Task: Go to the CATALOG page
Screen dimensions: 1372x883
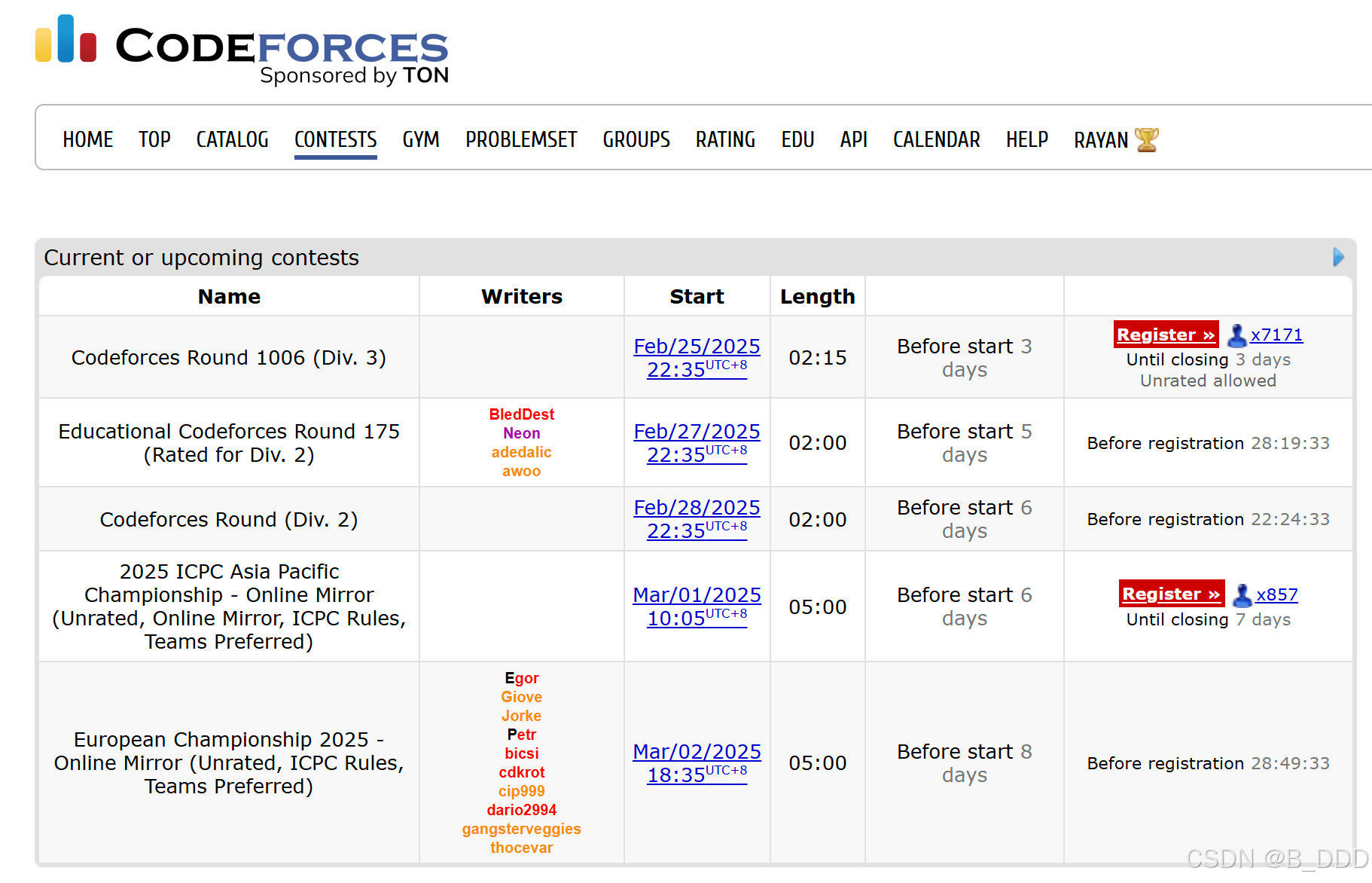Action: (x=232, y=139)
